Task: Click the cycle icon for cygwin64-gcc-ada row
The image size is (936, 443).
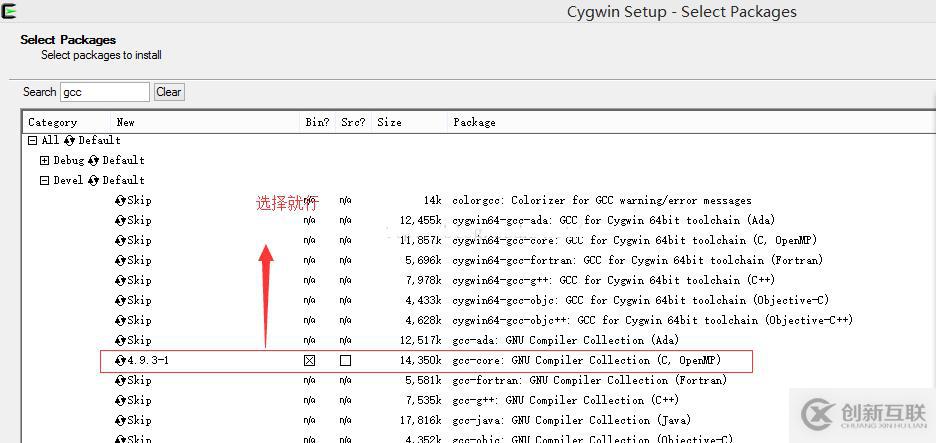Action: [120, 220]
